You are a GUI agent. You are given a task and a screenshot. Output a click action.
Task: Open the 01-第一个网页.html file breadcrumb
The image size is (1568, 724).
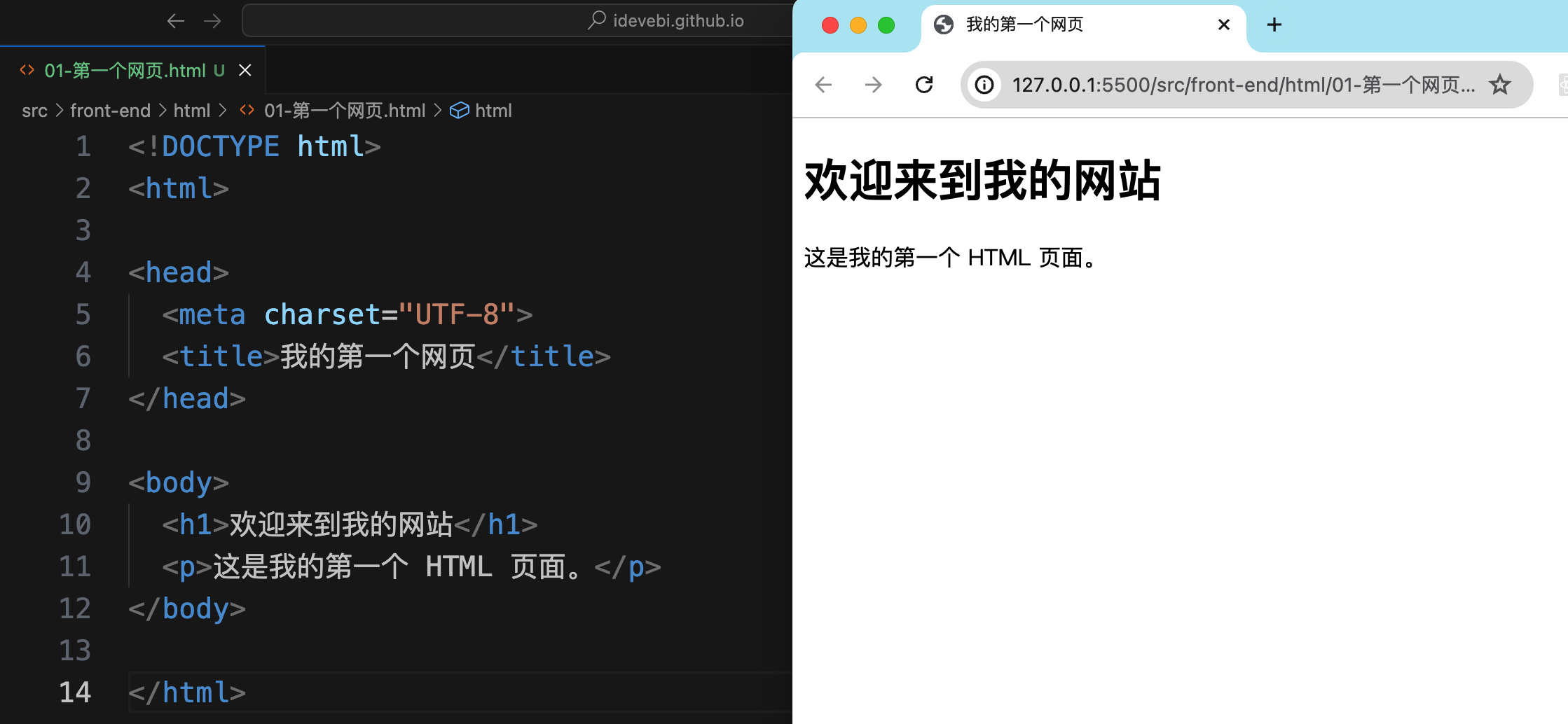tap(344, 111)
